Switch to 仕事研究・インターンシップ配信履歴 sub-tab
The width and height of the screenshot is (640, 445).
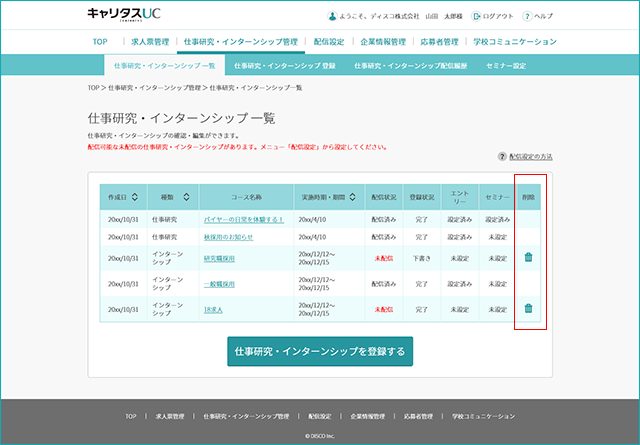411,66
